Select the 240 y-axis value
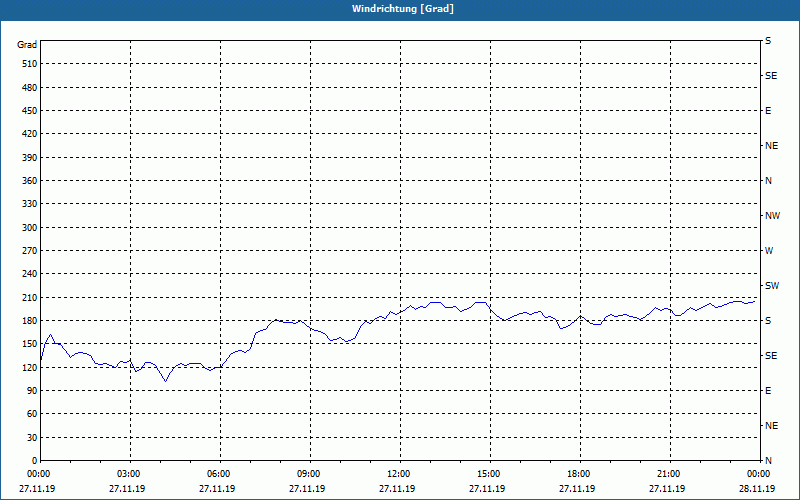Screen dimensions: 800x500 click(x=30, y=274)
